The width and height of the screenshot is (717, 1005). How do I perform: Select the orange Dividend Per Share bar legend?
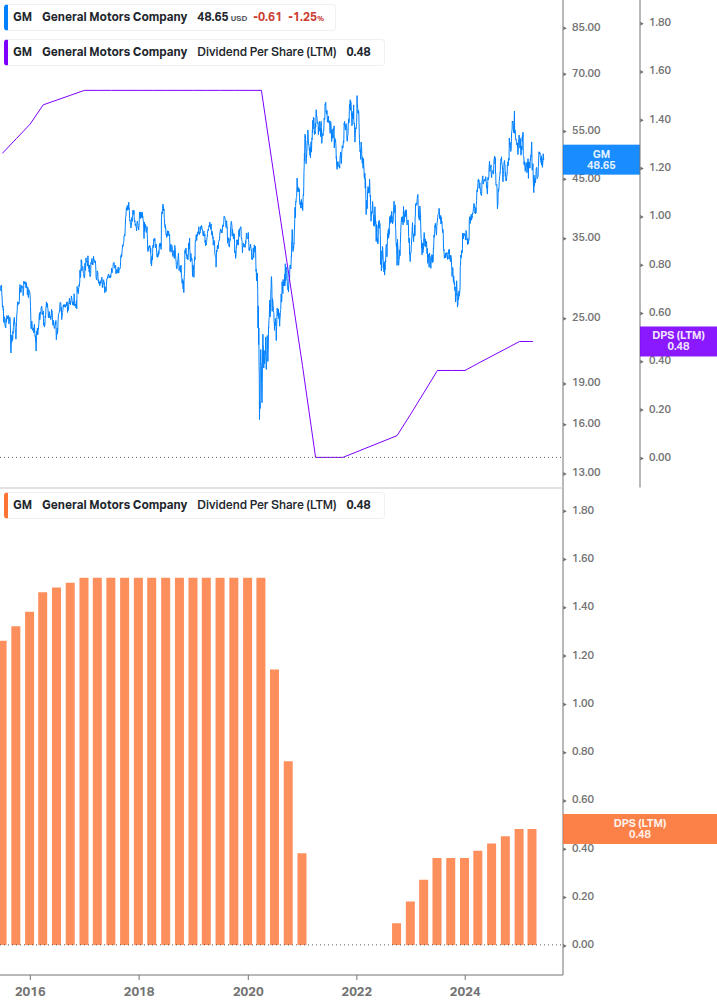(194, 505)
